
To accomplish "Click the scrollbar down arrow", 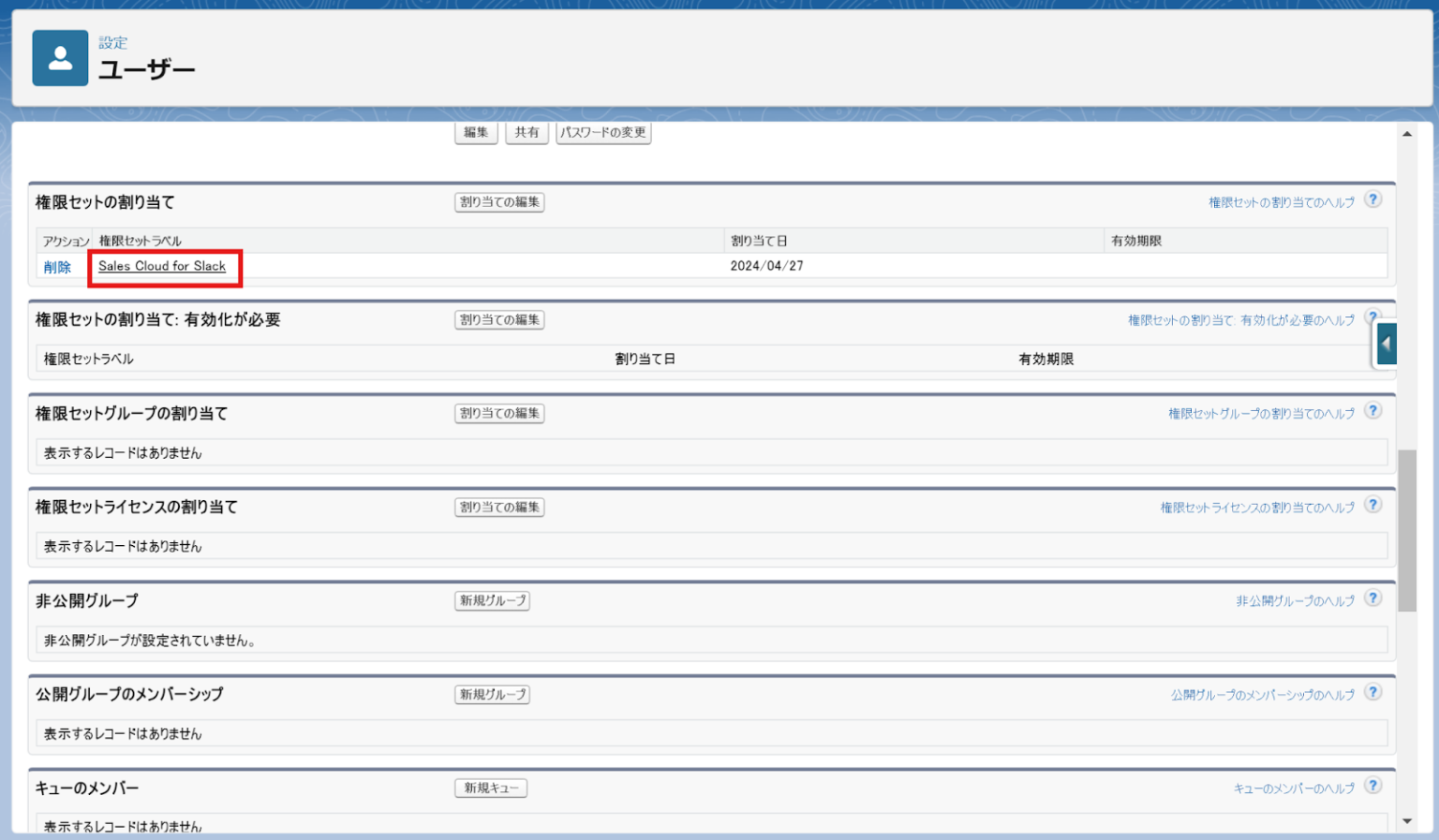I will [x=1408, y=819].
